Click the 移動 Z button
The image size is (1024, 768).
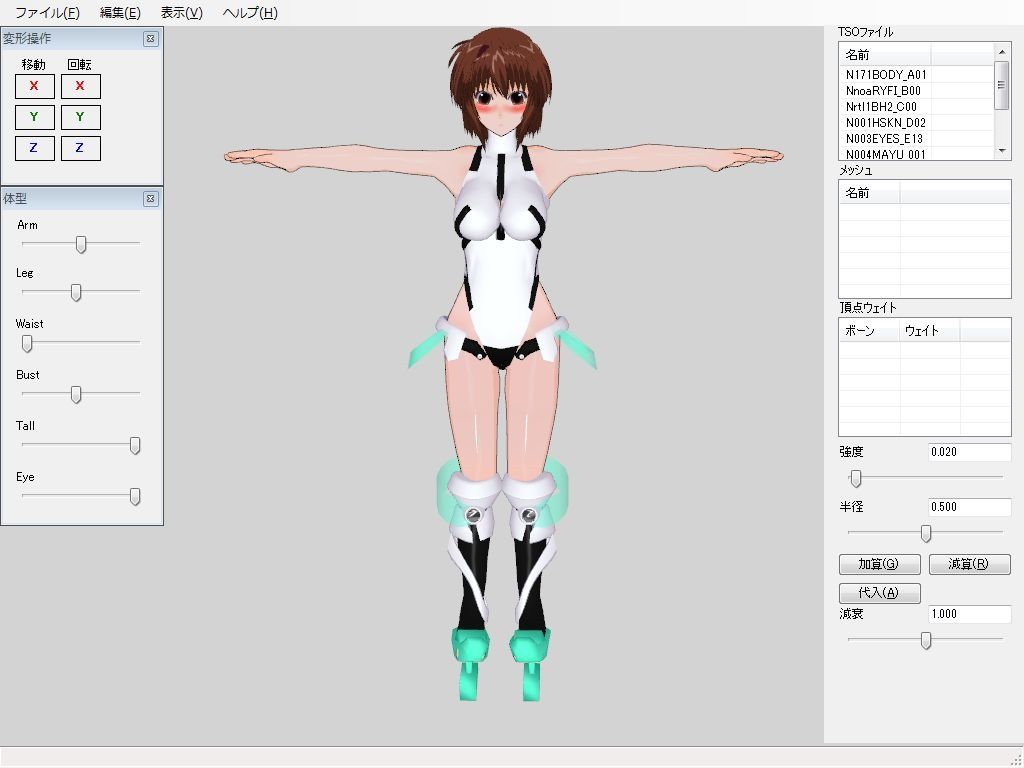[x=35, y=148]
